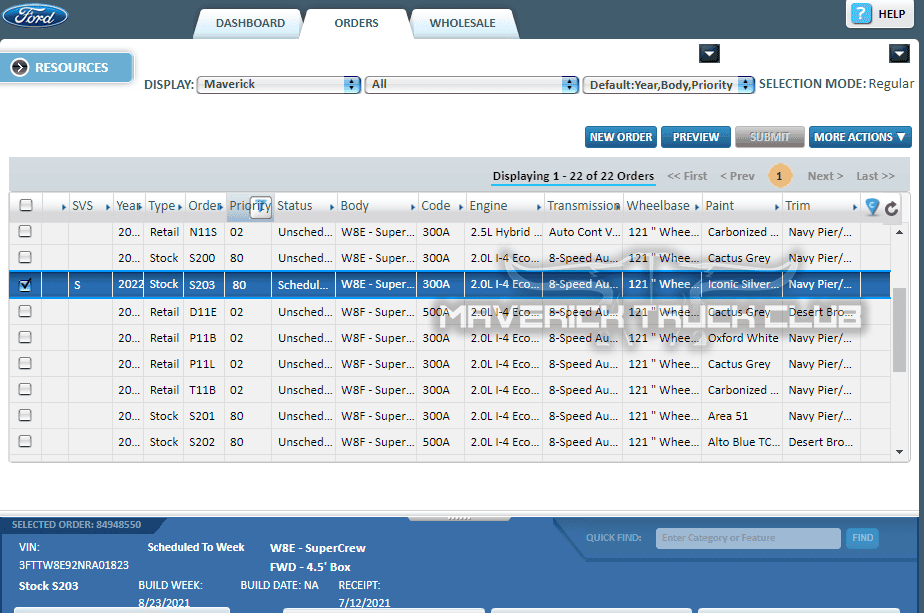
Task: Sort by Status column header
Action: (x=295, y=206)
